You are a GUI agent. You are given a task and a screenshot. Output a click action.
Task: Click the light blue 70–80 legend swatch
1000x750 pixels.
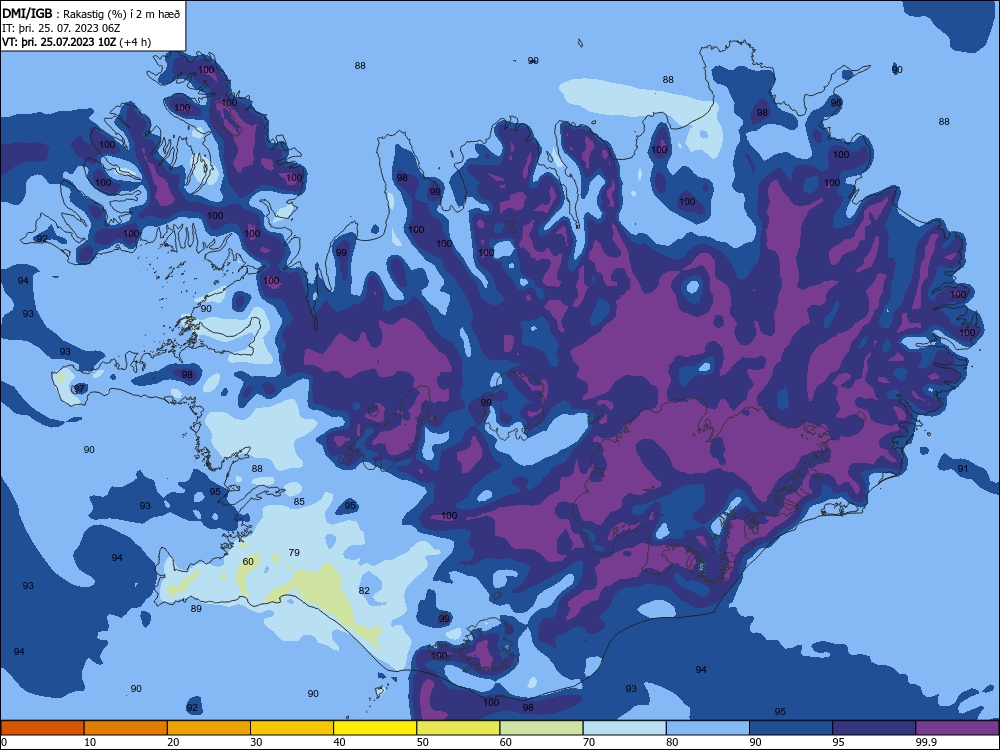(624, 728)
